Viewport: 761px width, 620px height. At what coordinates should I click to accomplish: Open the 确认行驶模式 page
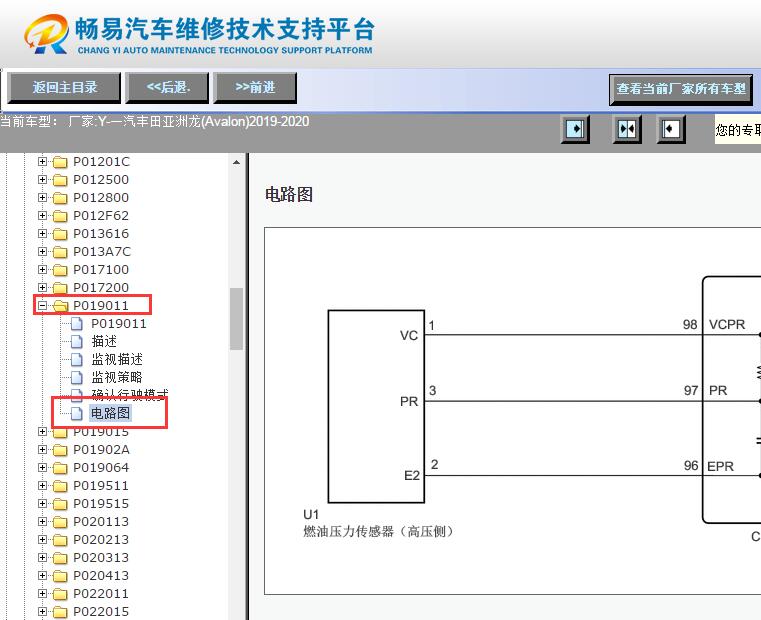pyautogui.click(x=130, y=394)
